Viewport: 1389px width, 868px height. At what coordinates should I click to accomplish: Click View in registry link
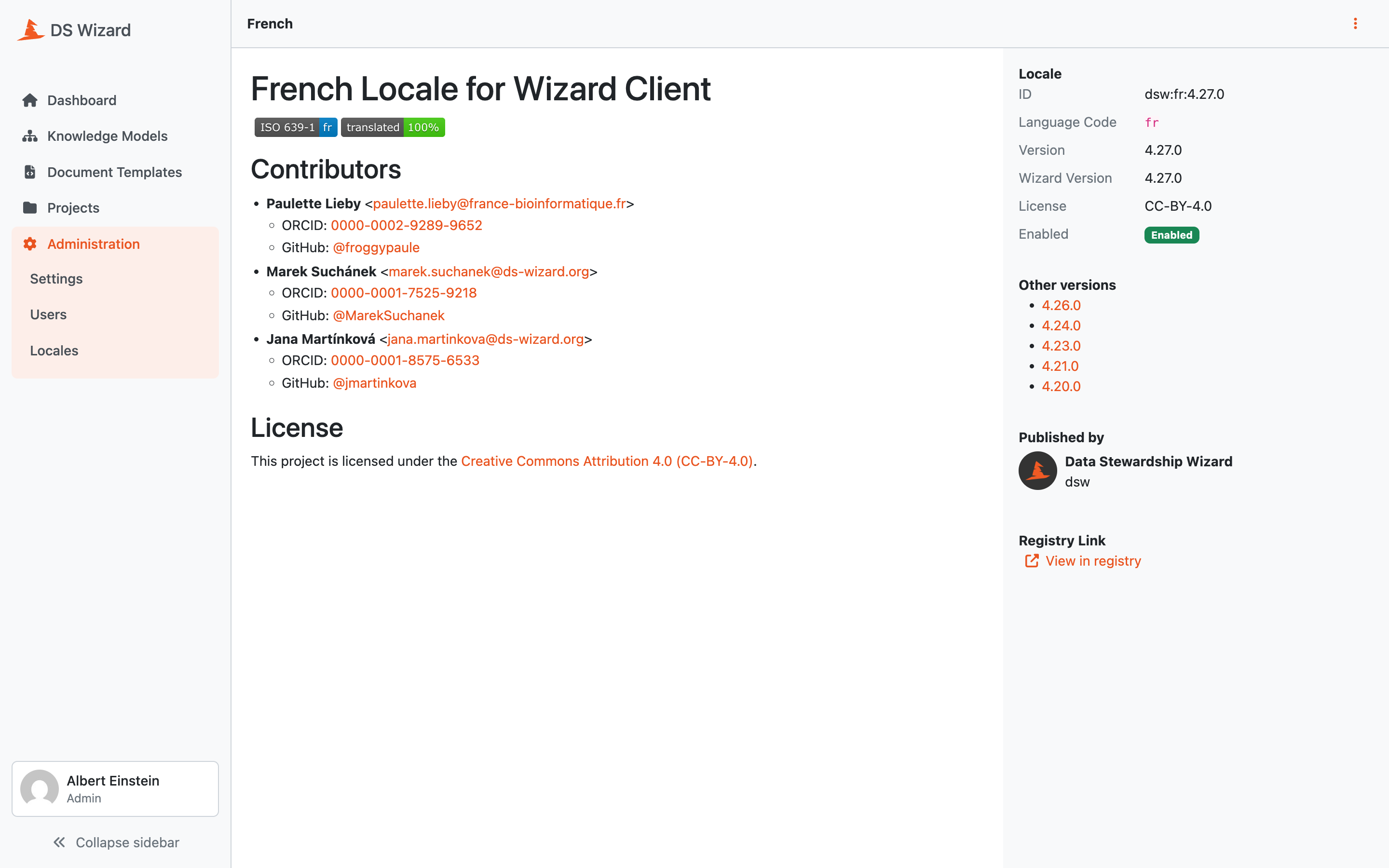point(1093,561)
